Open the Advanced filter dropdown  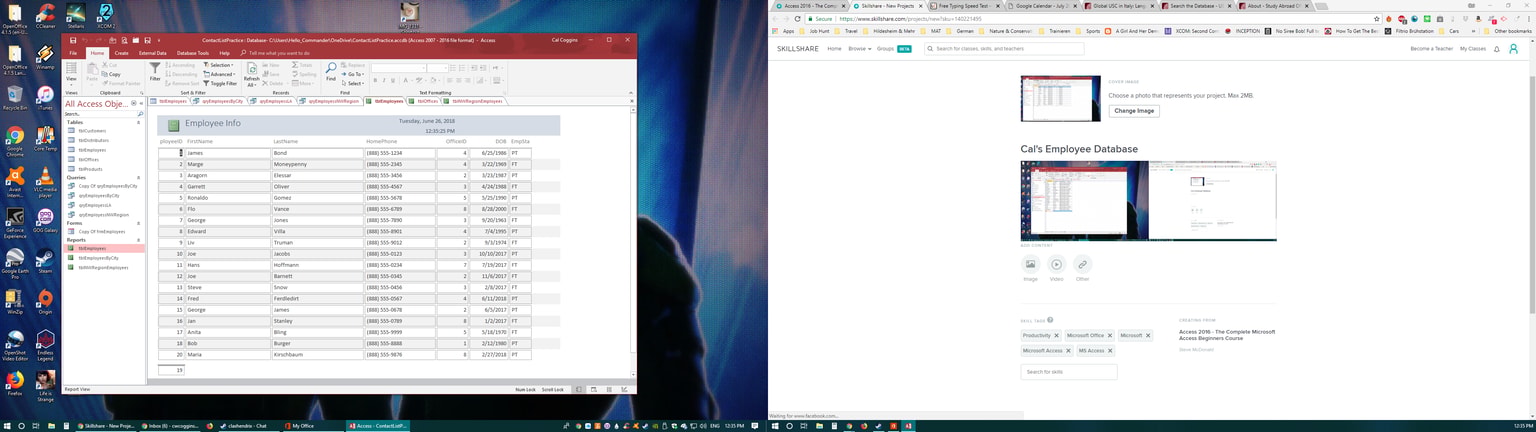220,74
